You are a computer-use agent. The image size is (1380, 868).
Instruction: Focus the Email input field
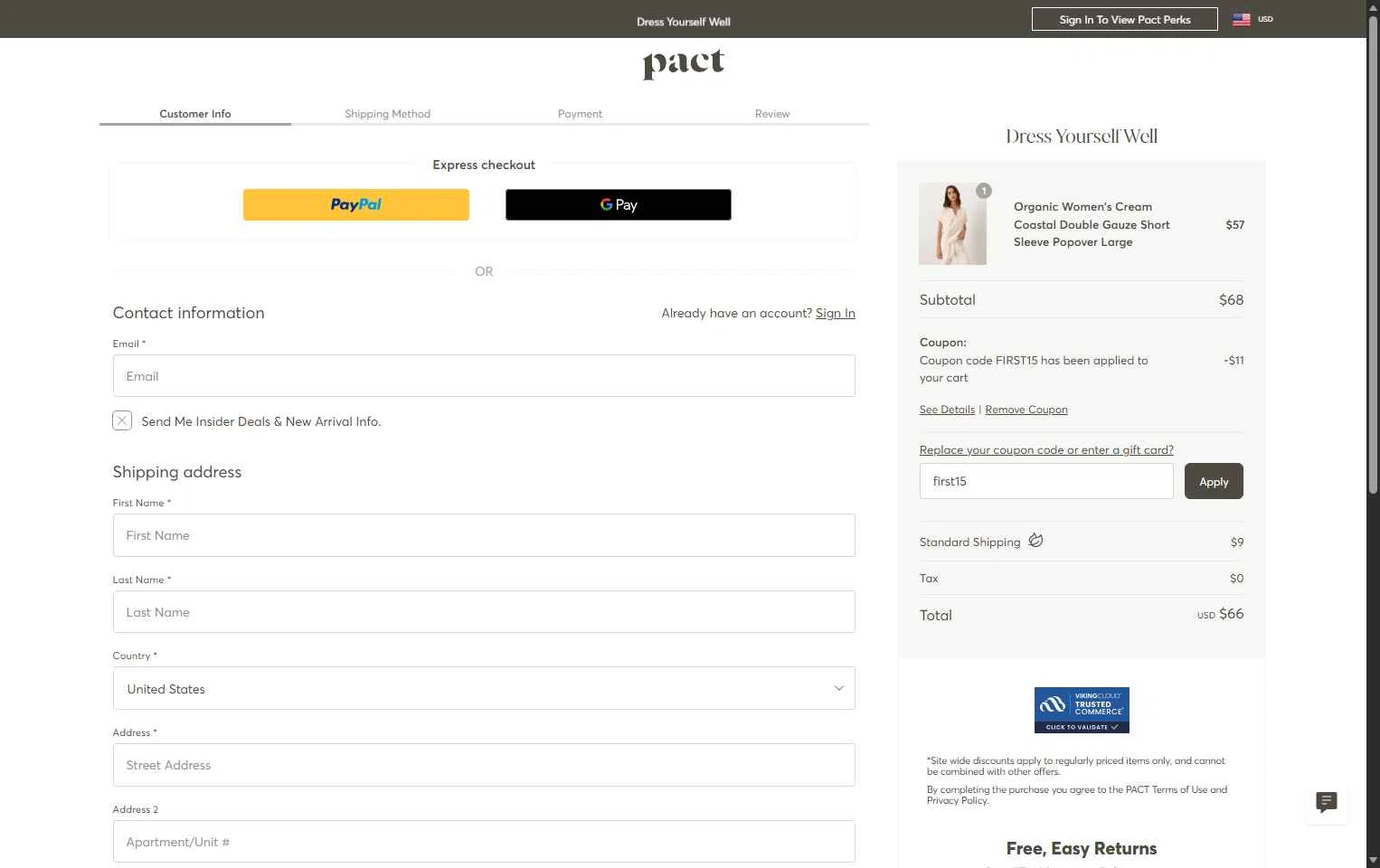click(x=484, y=375)
